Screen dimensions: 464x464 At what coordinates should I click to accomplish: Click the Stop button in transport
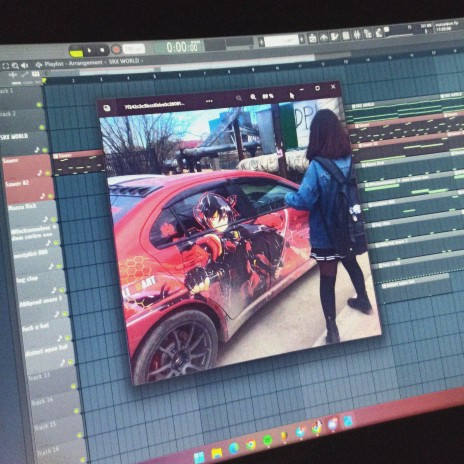click(x=102, y=50)
